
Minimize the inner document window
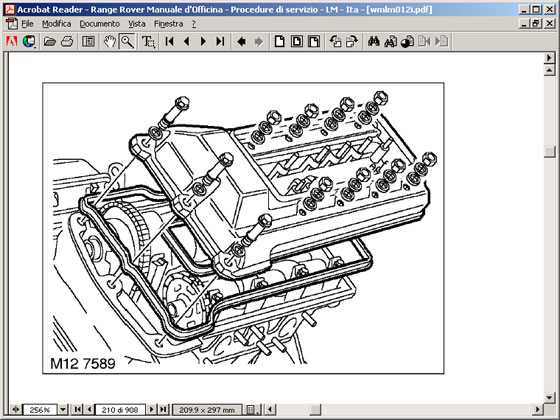tap(524, 24)
